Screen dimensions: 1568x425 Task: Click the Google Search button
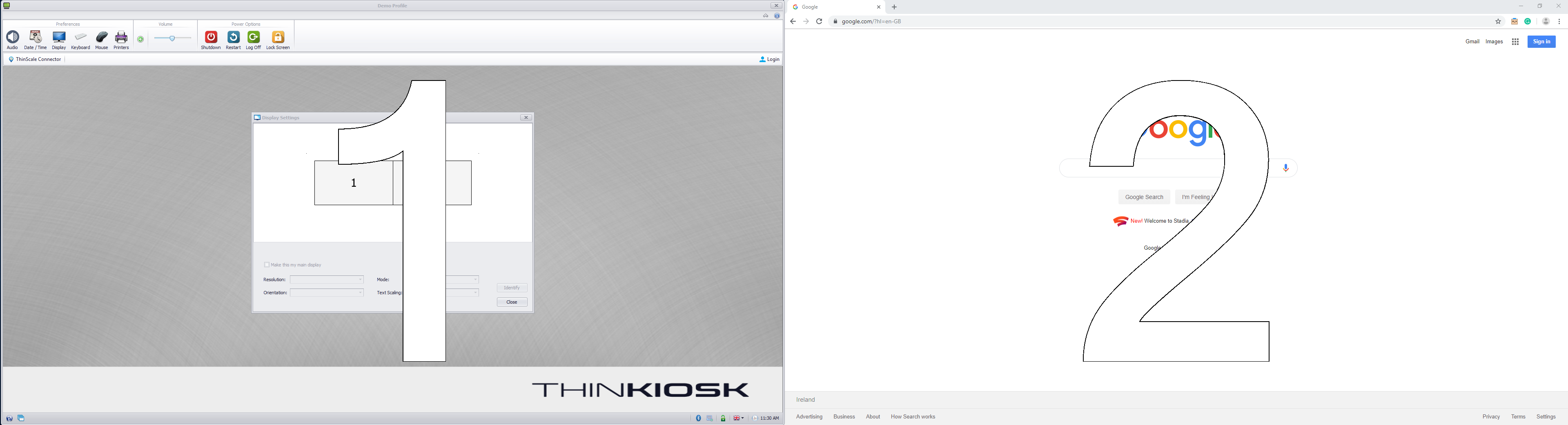1144,197
